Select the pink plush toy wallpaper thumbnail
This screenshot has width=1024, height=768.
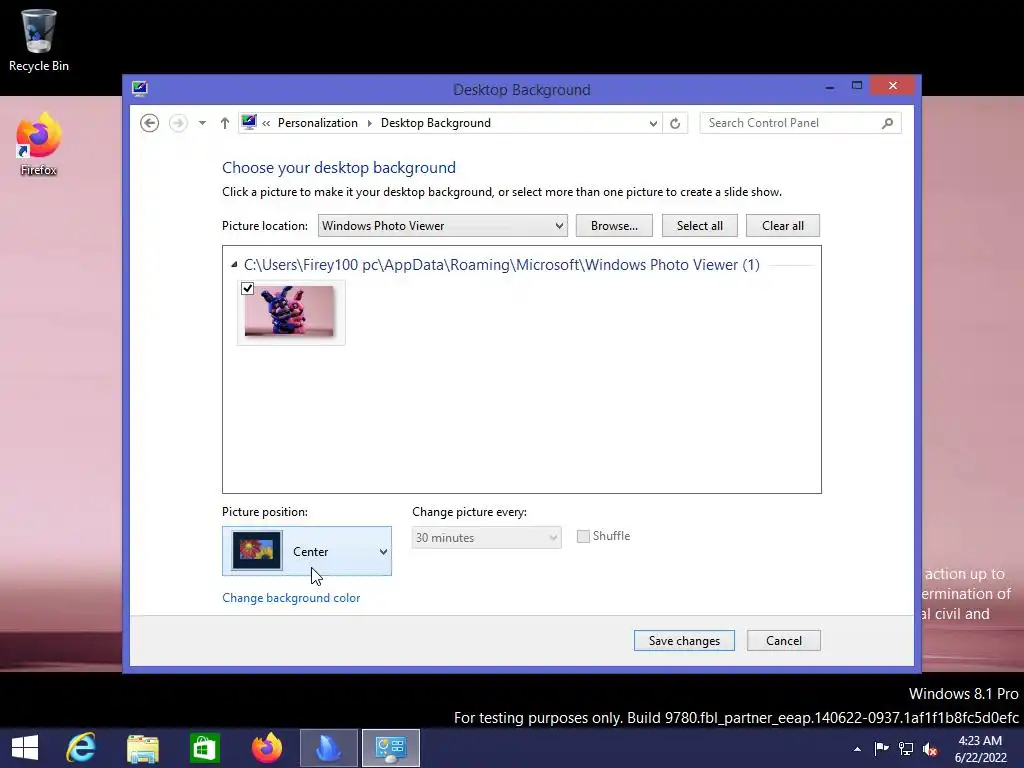click(x=289, y=312)
